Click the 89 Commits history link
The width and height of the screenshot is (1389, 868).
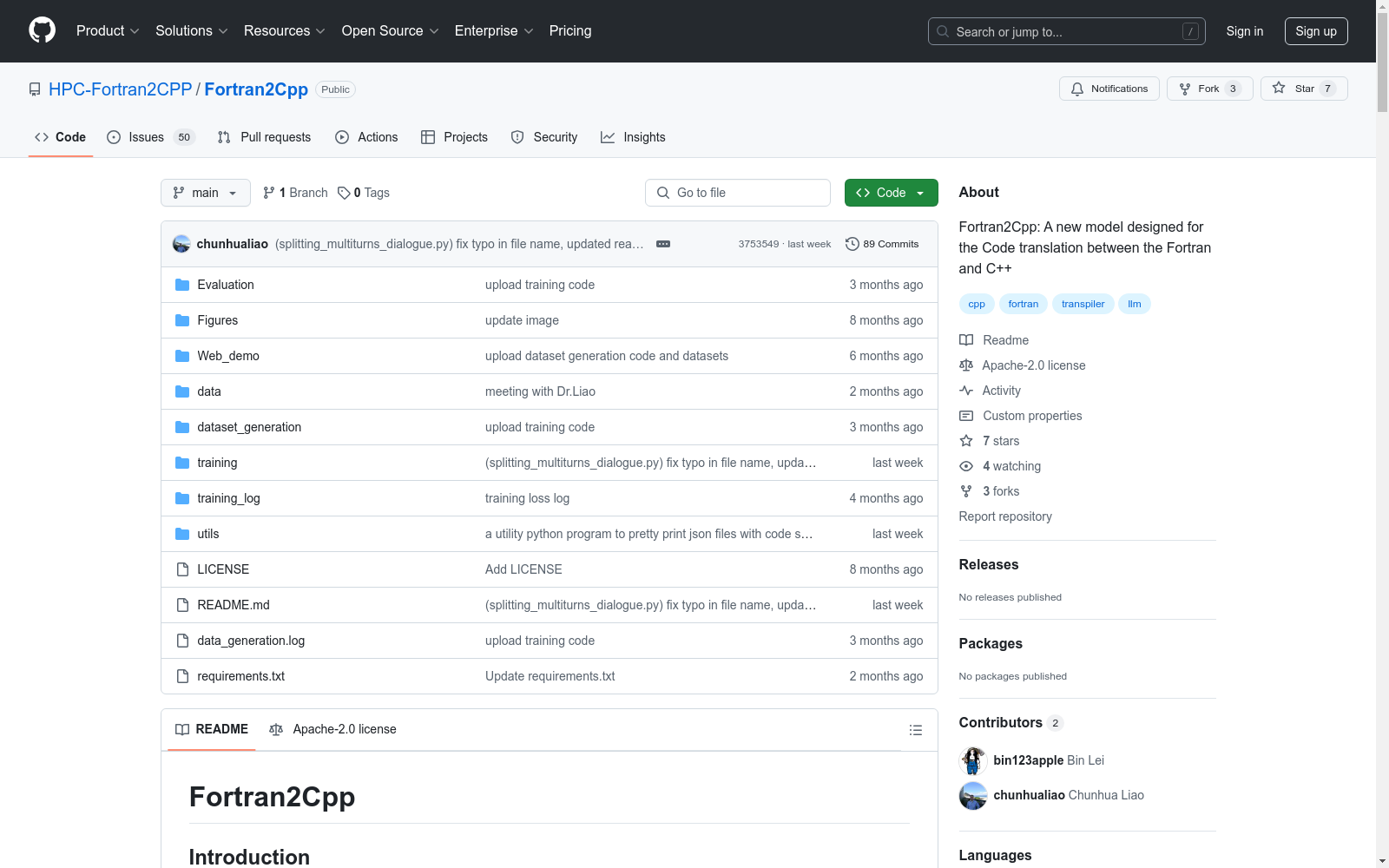tap(882, 244)
